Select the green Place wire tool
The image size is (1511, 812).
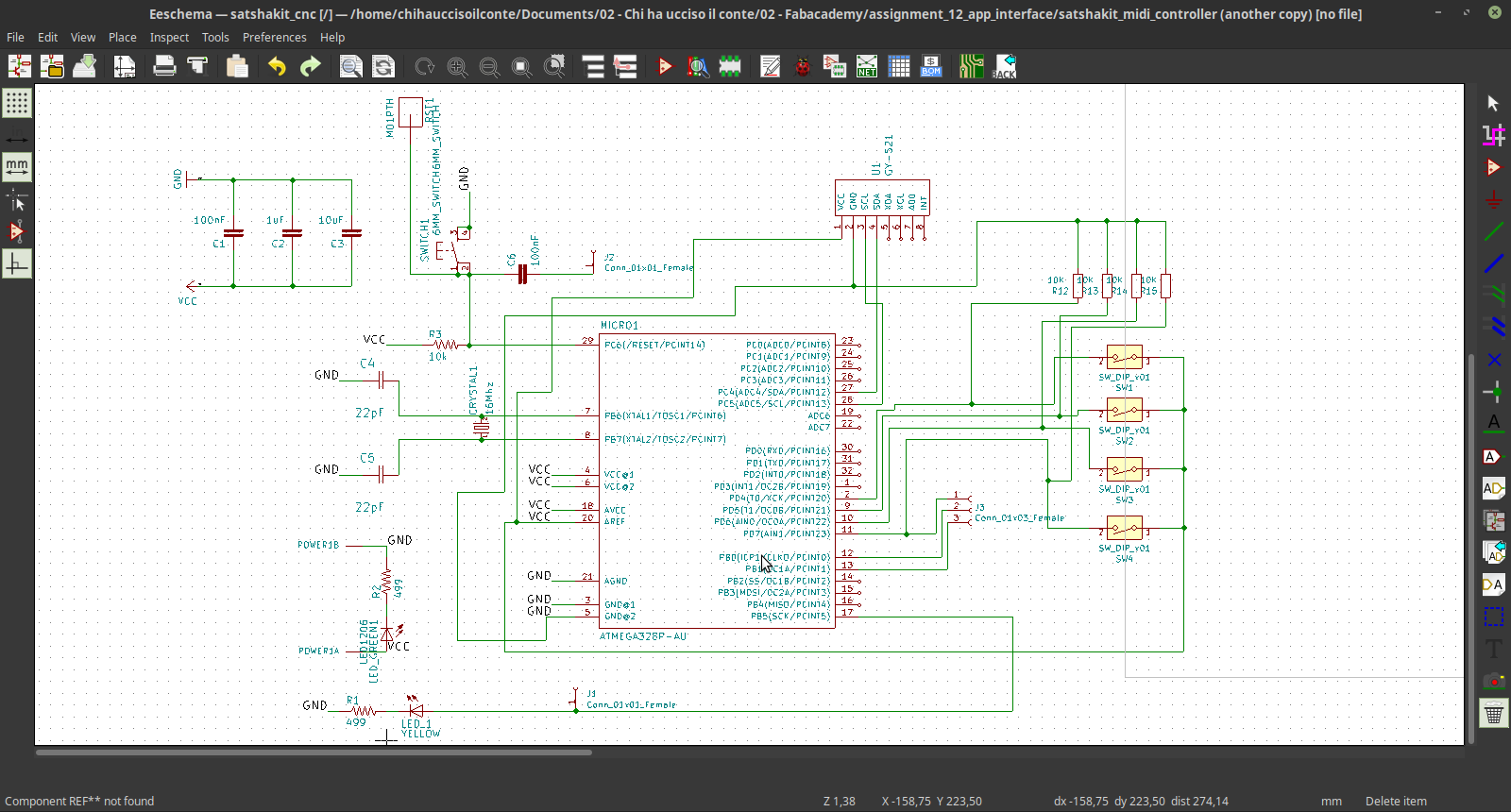[x=1493, y=231]
